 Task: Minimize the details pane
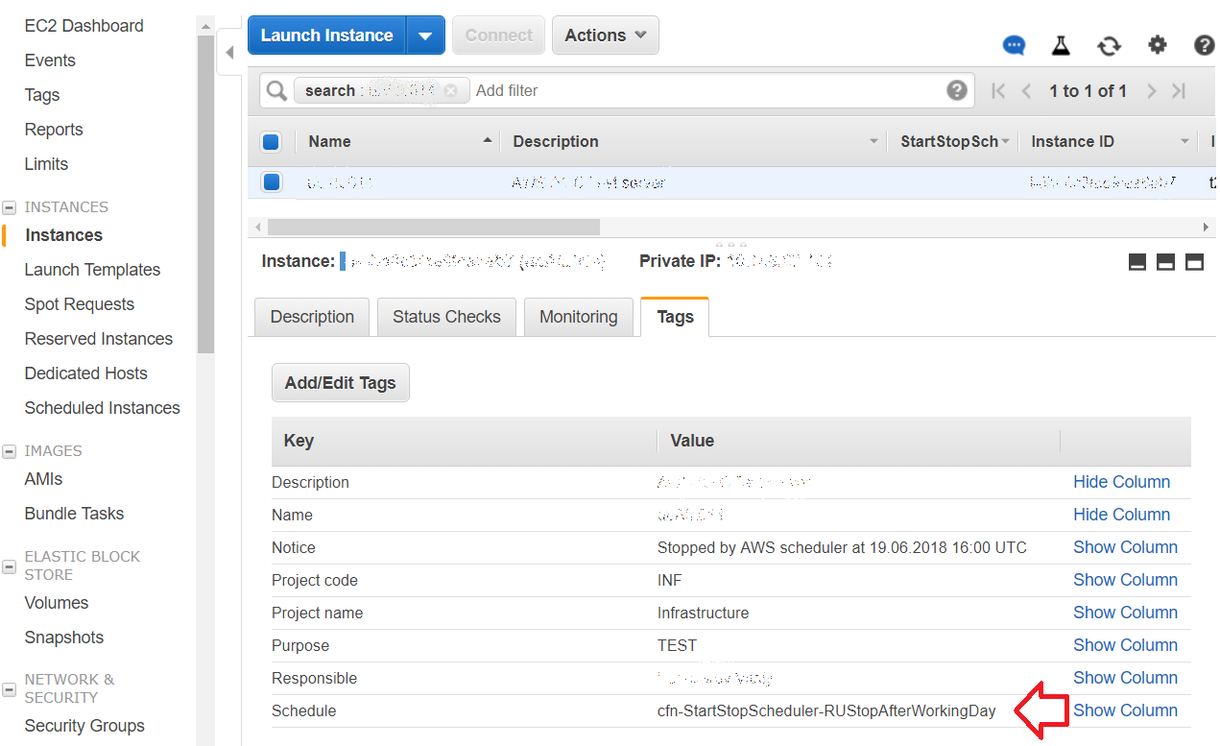click(1137, 262)
